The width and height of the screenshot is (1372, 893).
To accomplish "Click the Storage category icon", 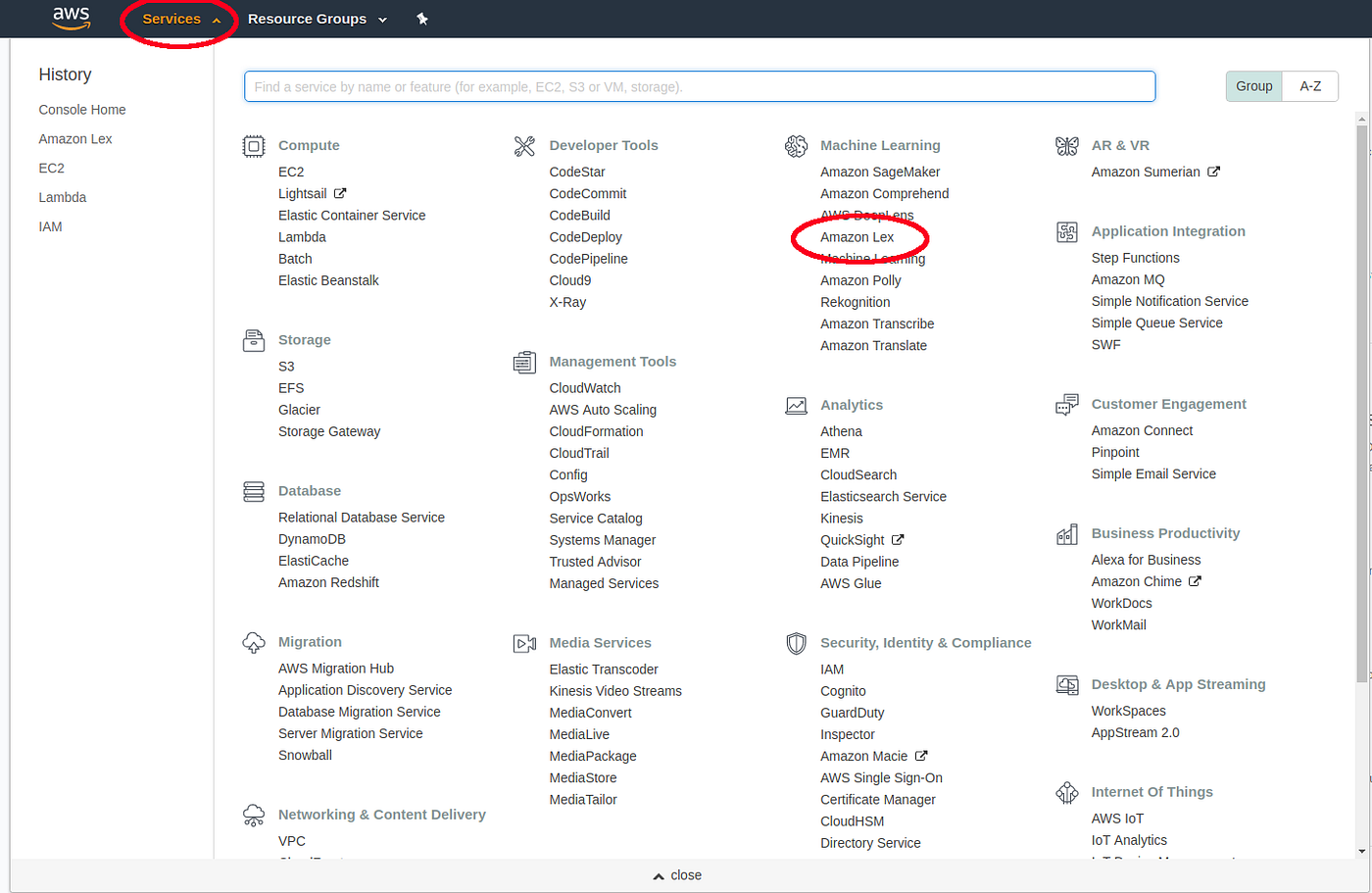I will point(254,340).
